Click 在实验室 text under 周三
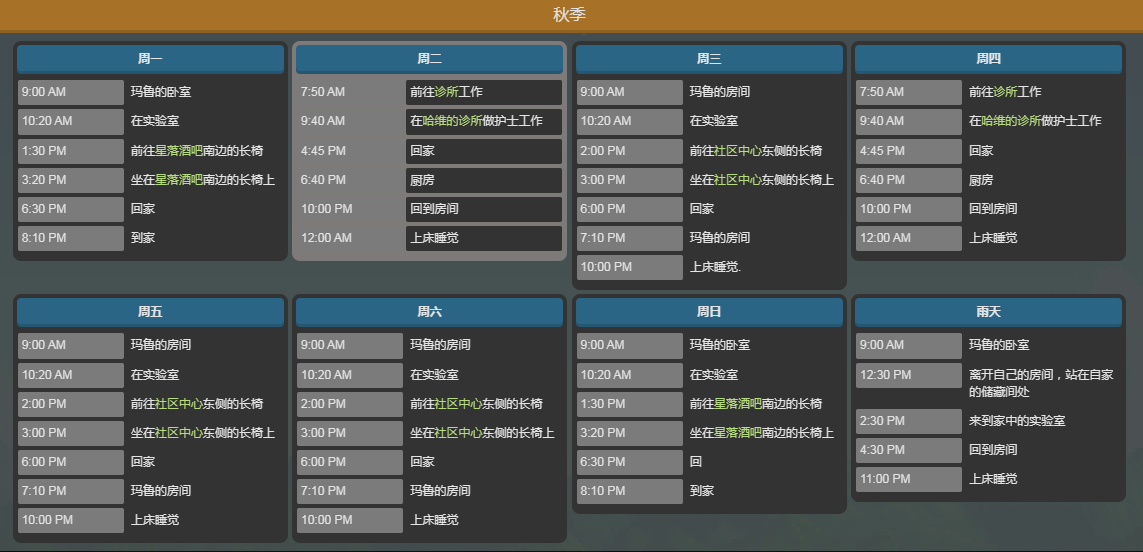Image resolution: width=1143 pixels, height=552 pixels. coord(714,122)
